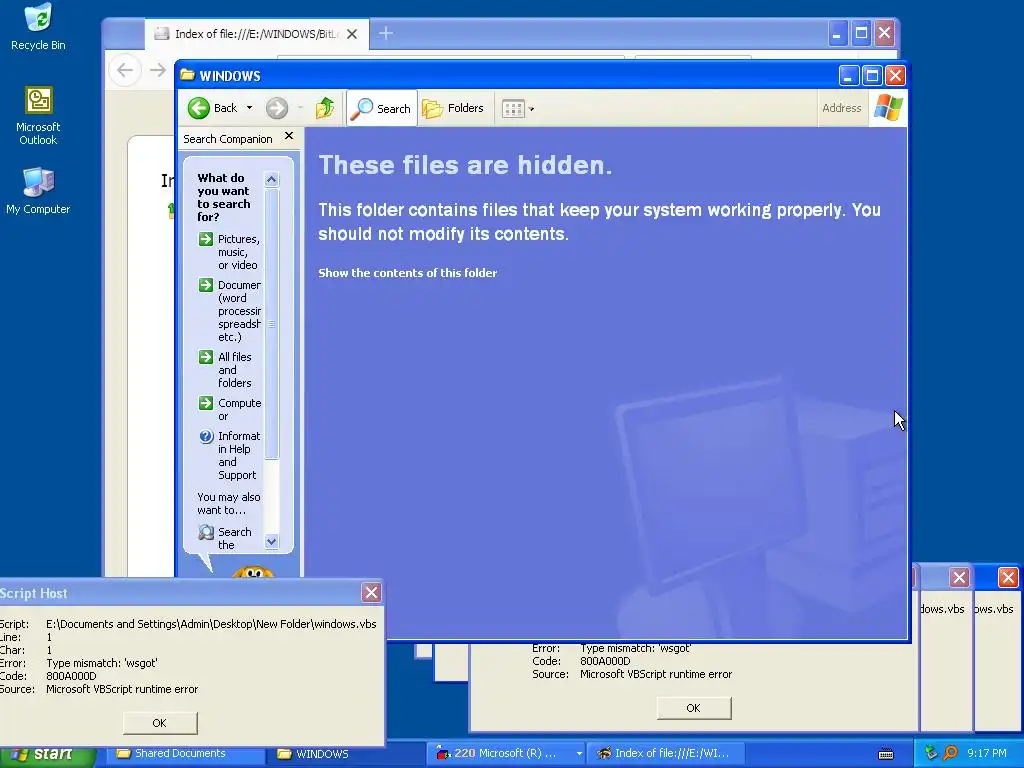The width and height of the screenshot is (1024, 768).
Task: Click the browser forward arrow button
Action: pos(157,70)
